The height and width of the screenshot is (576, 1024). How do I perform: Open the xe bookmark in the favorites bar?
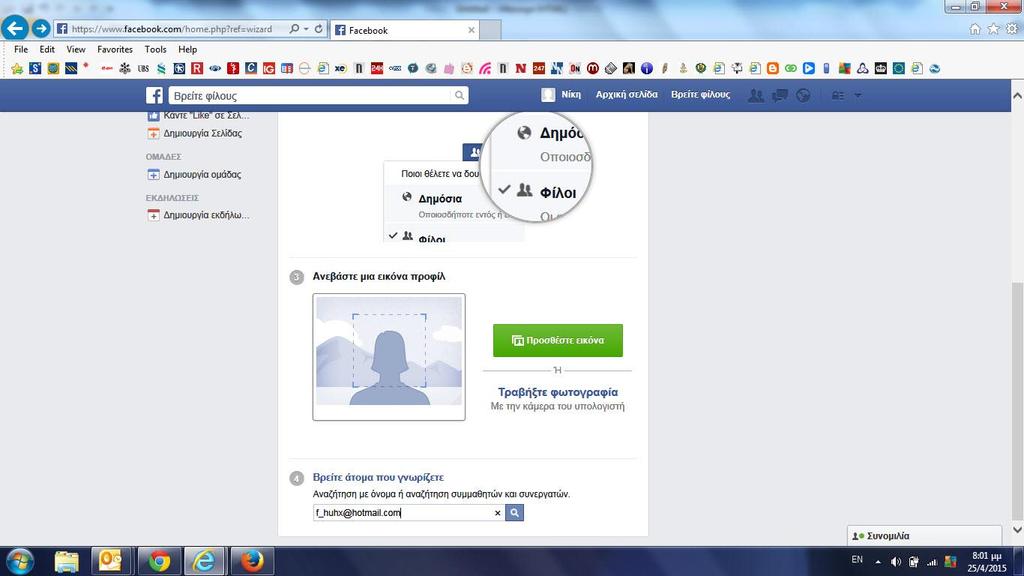(340, 69)
